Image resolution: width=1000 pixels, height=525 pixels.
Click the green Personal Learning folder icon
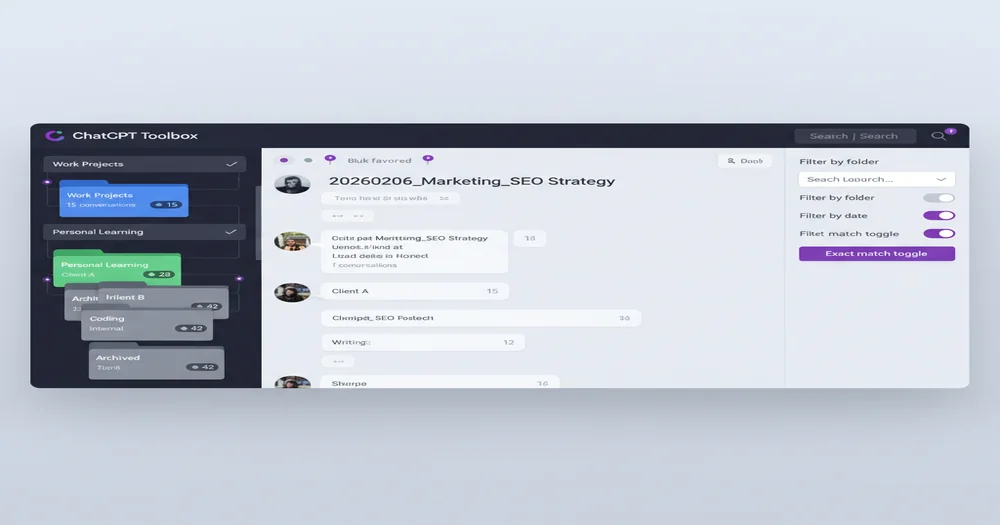(116, 269)
